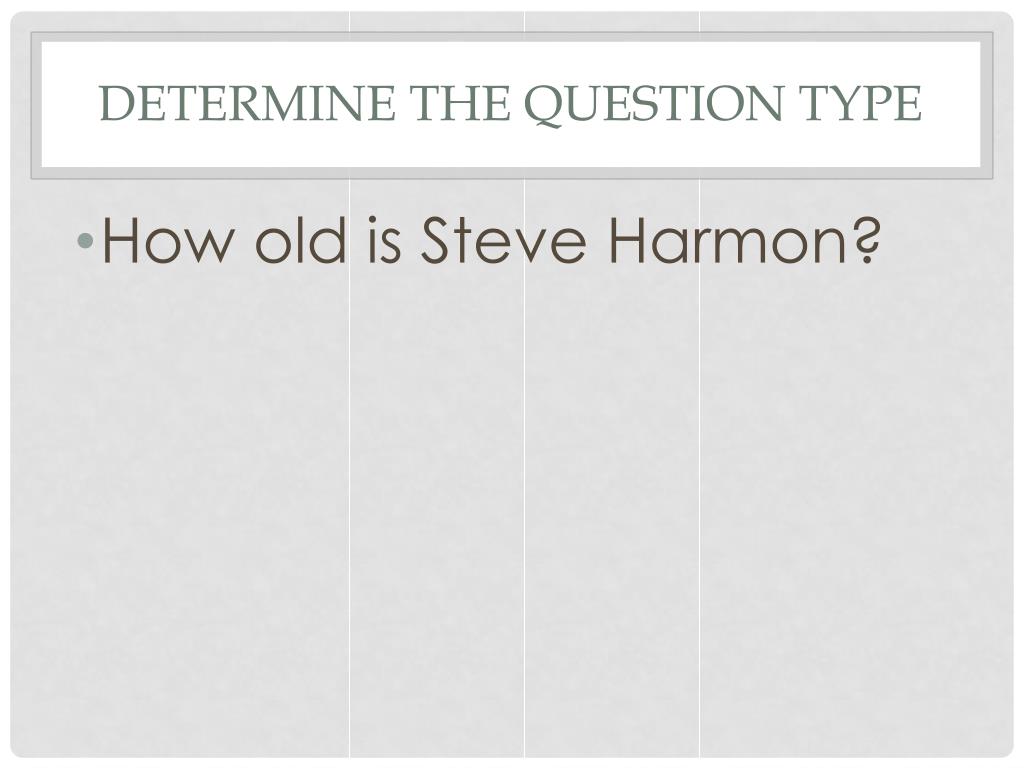Select the word QUESTION in the heading
Image resolution: width=1024 pixels, height=768 pixels.
654,104
